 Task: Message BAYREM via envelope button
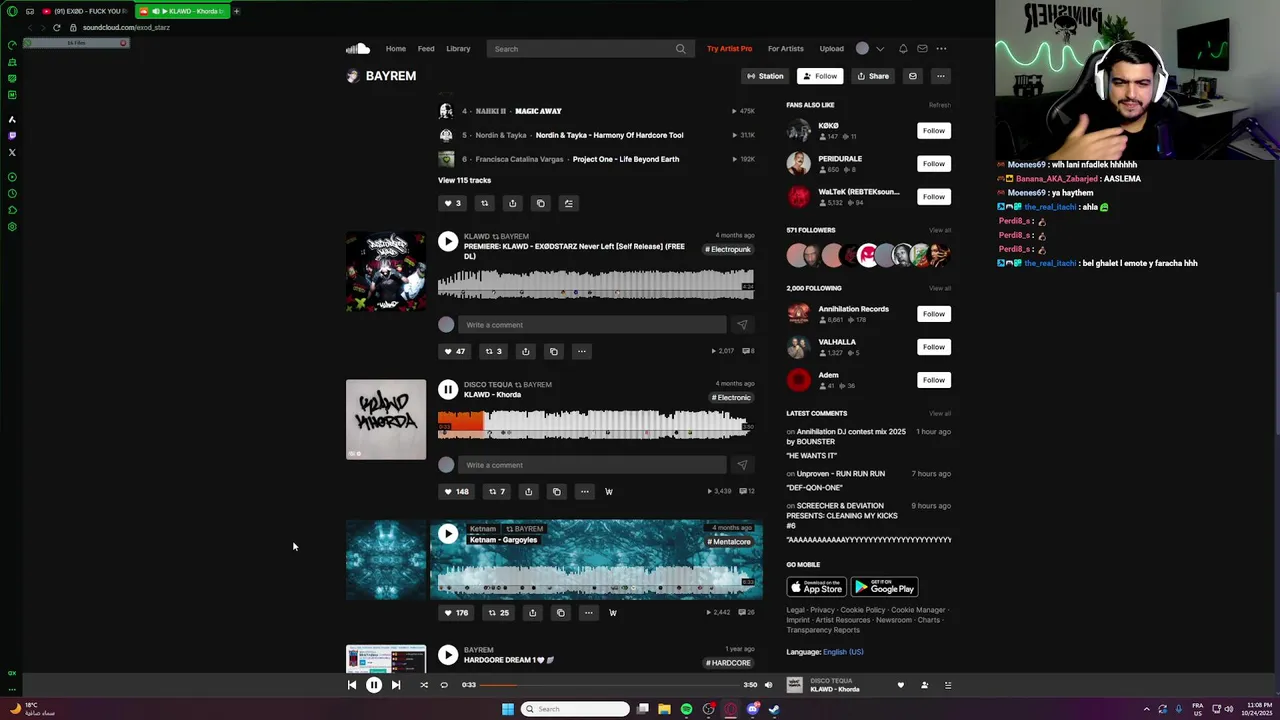click(x=912, y=76)
